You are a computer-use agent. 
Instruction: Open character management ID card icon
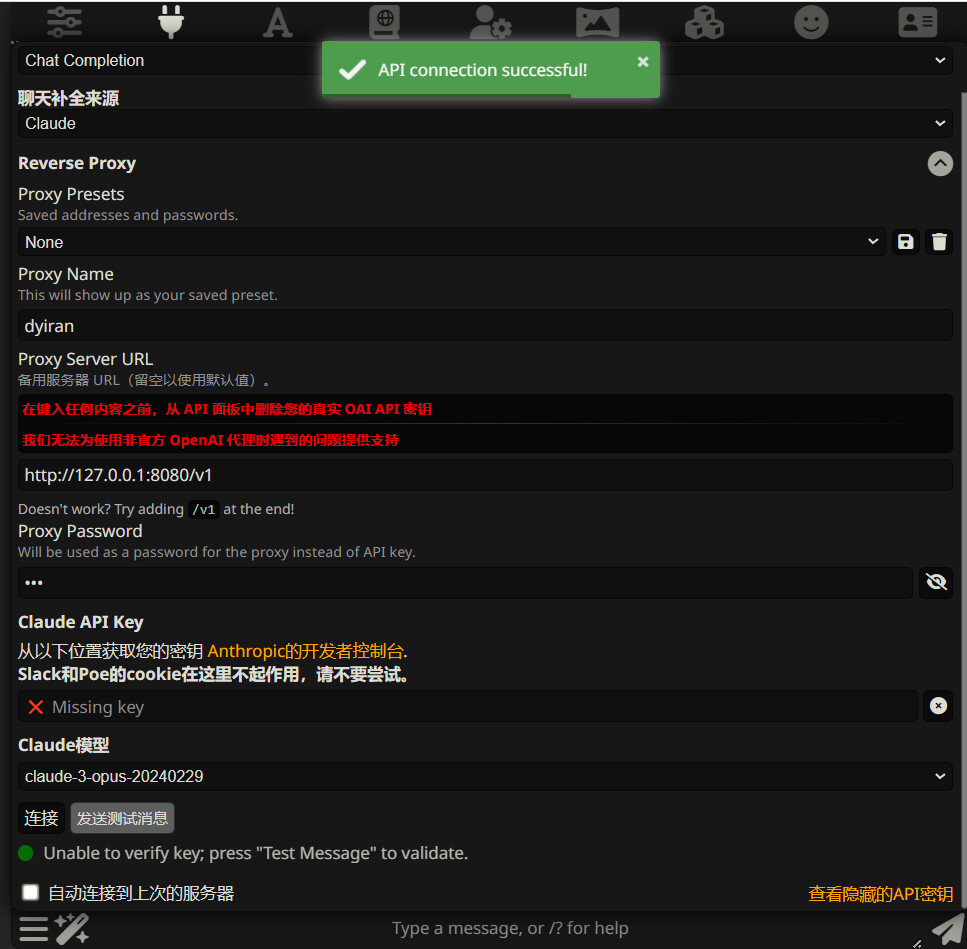917,21
